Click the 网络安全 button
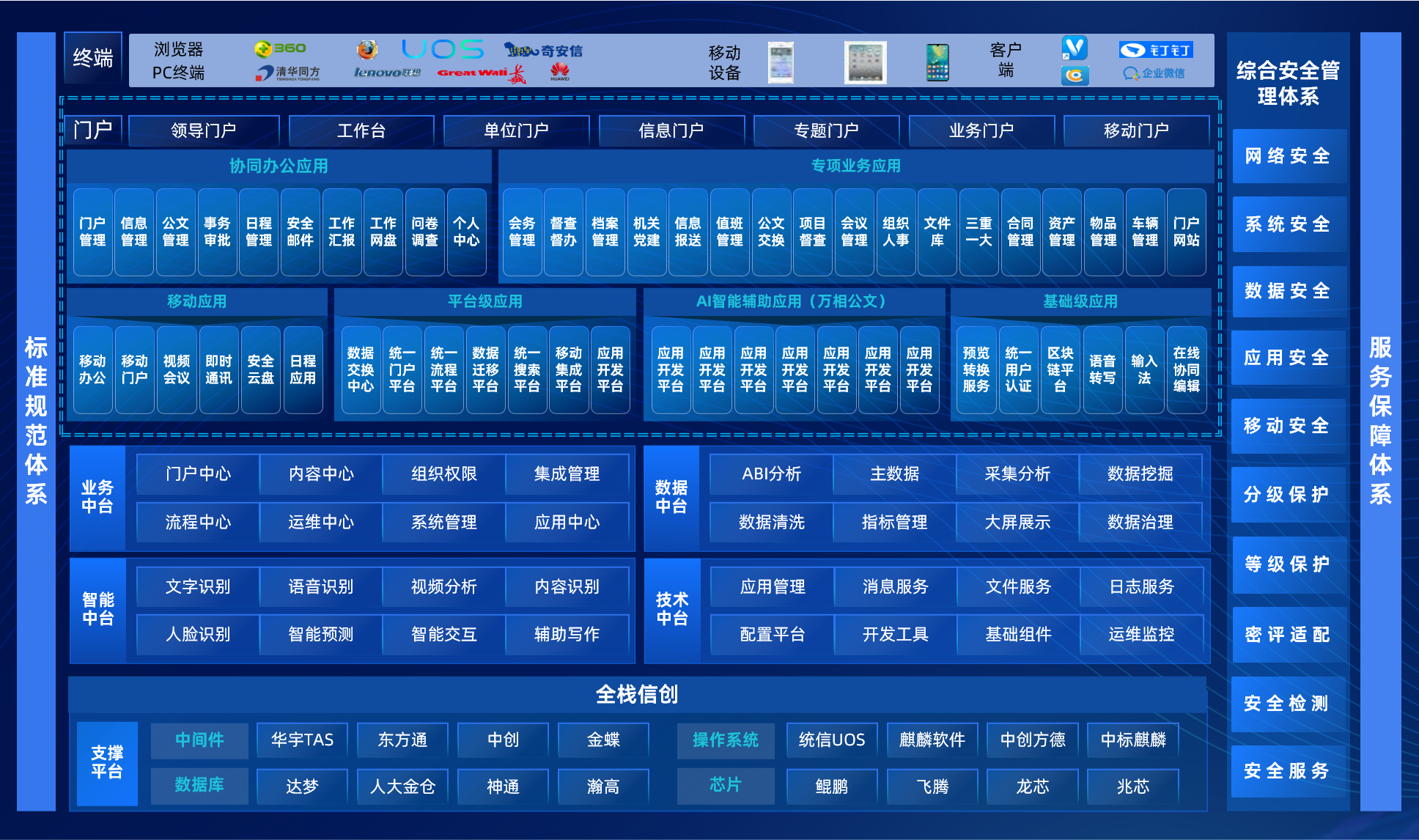 [1288, 156]
